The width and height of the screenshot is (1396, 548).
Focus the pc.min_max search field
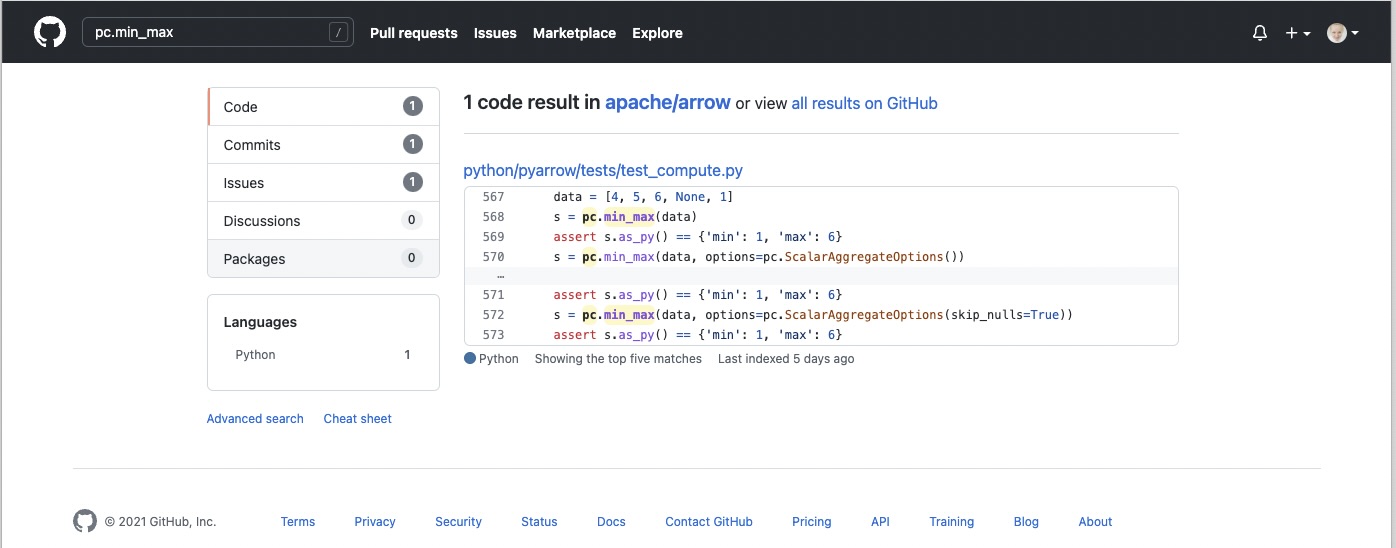tap(205, 33)
